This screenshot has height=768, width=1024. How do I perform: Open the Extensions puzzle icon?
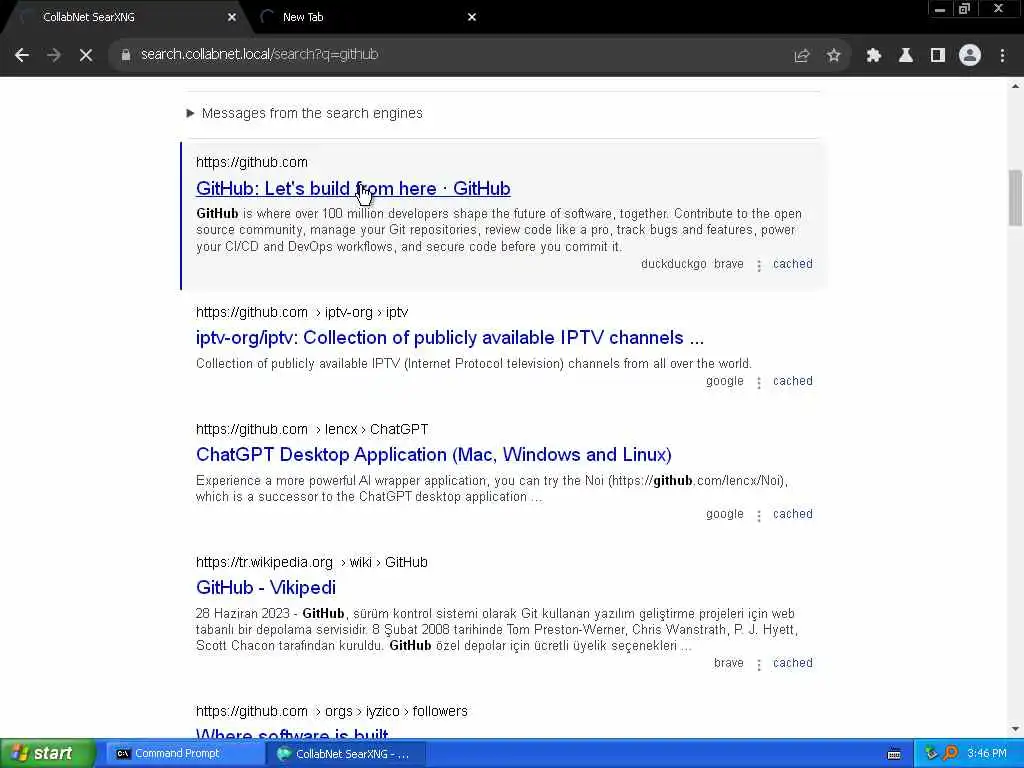point(874,56)
